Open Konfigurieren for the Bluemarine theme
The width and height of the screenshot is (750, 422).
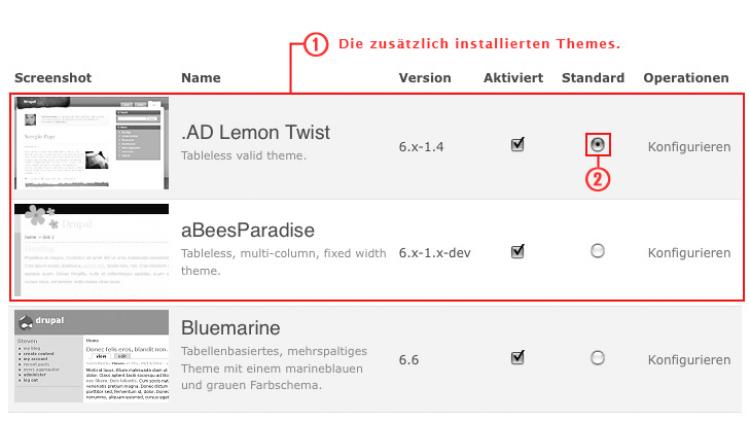click(688, 359)
